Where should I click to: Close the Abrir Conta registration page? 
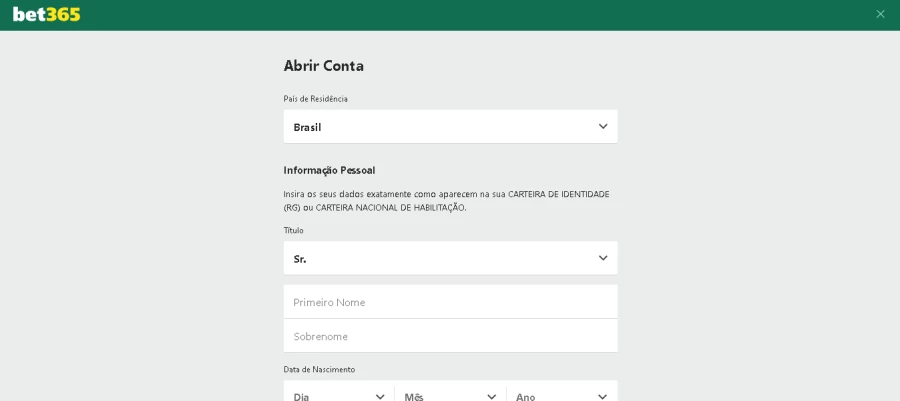(880, 14)
